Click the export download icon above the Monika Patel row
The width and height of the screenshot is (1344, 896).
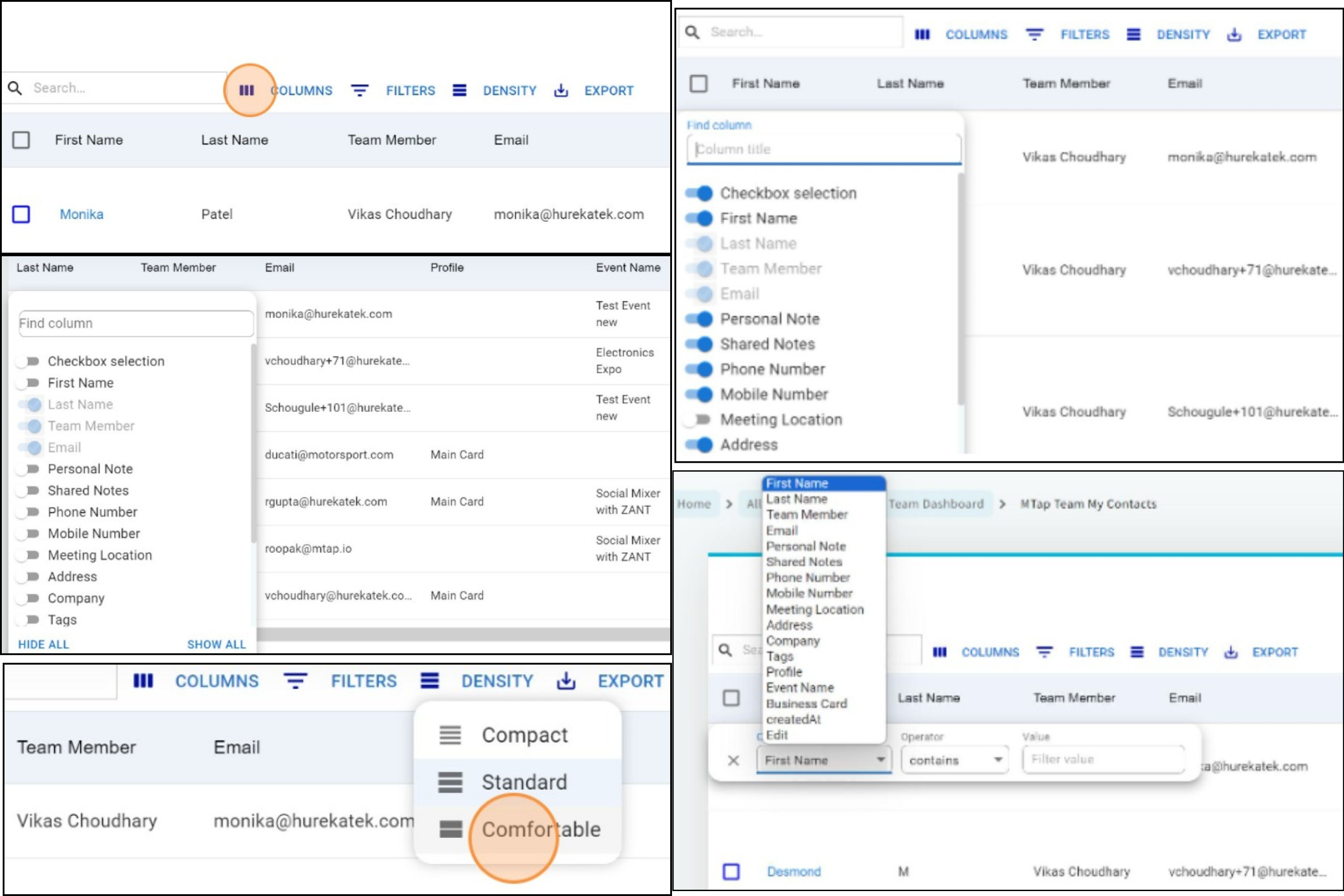click(x=561, y=90)
